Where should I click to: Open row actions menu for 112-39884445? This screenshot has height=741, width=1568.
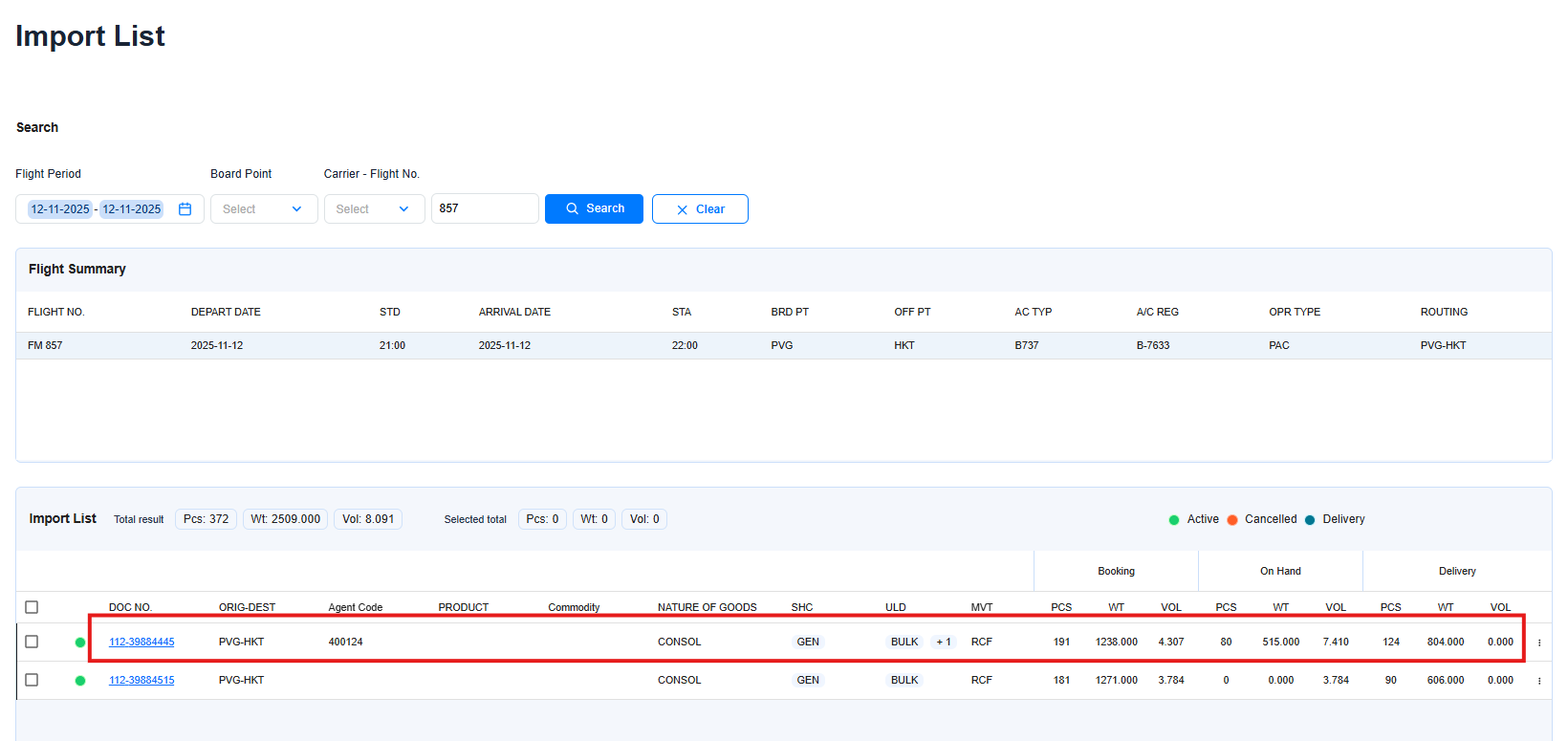point(1539,643)
